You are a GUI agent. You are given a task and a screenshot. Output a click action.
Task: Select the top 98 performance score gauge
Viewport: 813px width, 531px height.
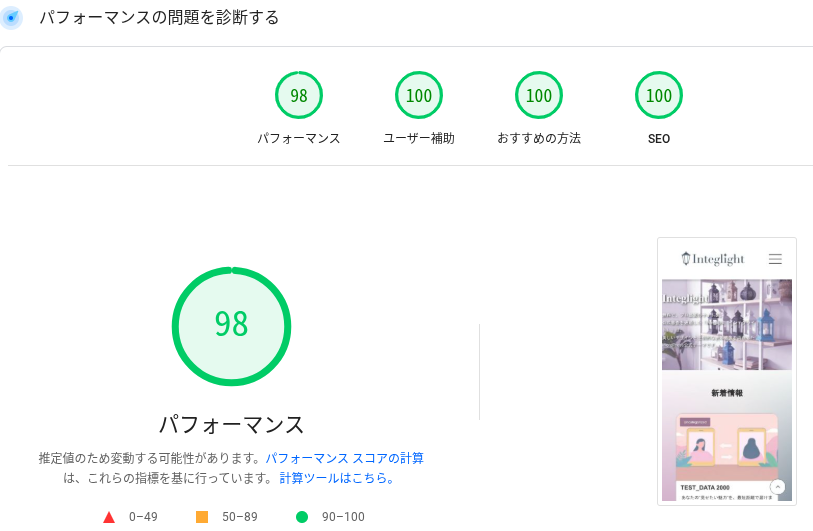pos(299,96)
